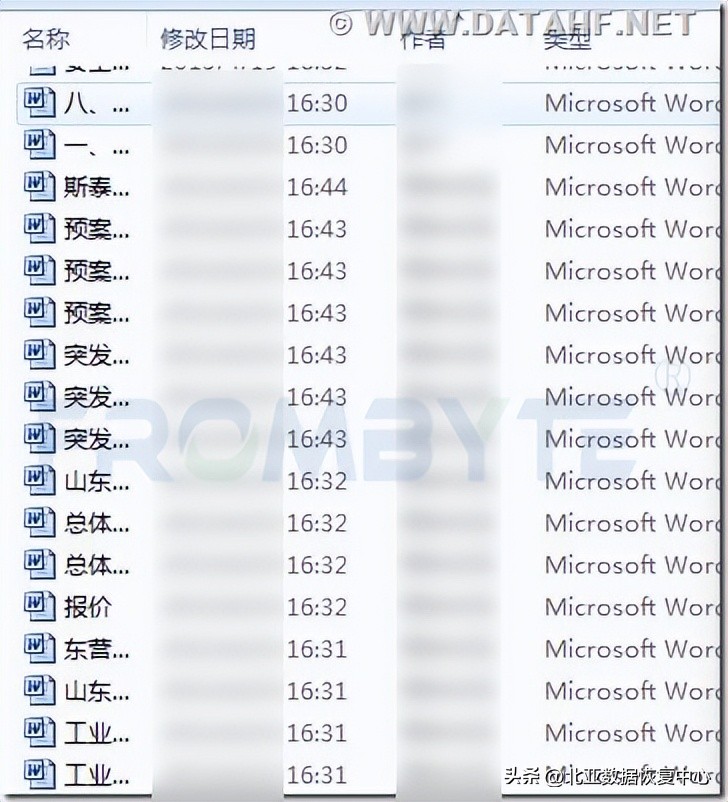Click the Word icon of the 报价 file
This screenshot has height=802, width=728.
[x=39, y=607]
